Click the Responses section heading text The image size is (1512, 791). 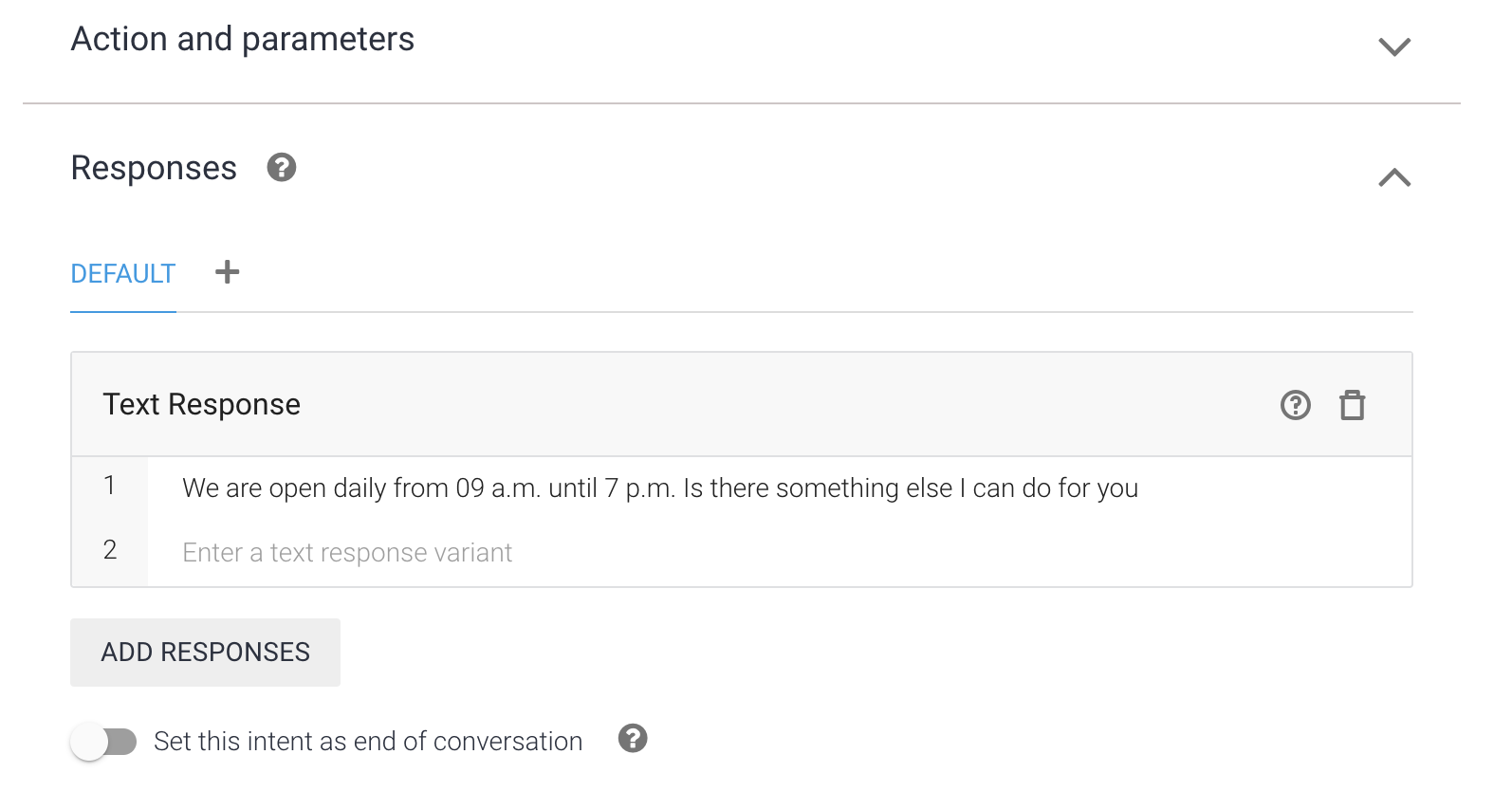(154, 169)
